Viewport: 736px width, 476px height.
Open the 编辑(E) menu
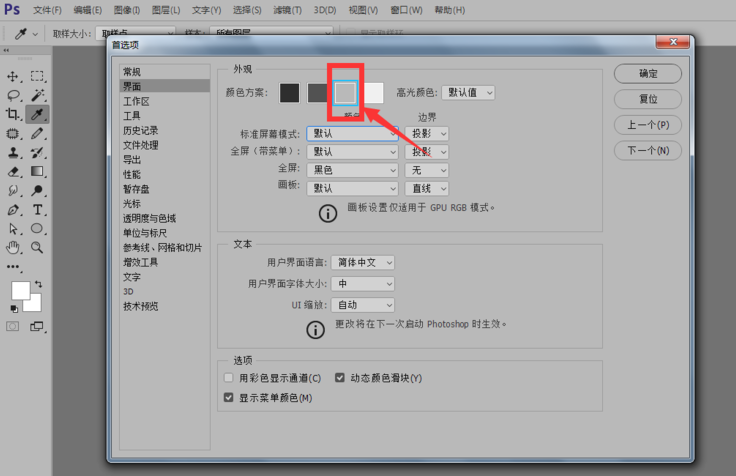pyautogui.click(x=87, y=10)
